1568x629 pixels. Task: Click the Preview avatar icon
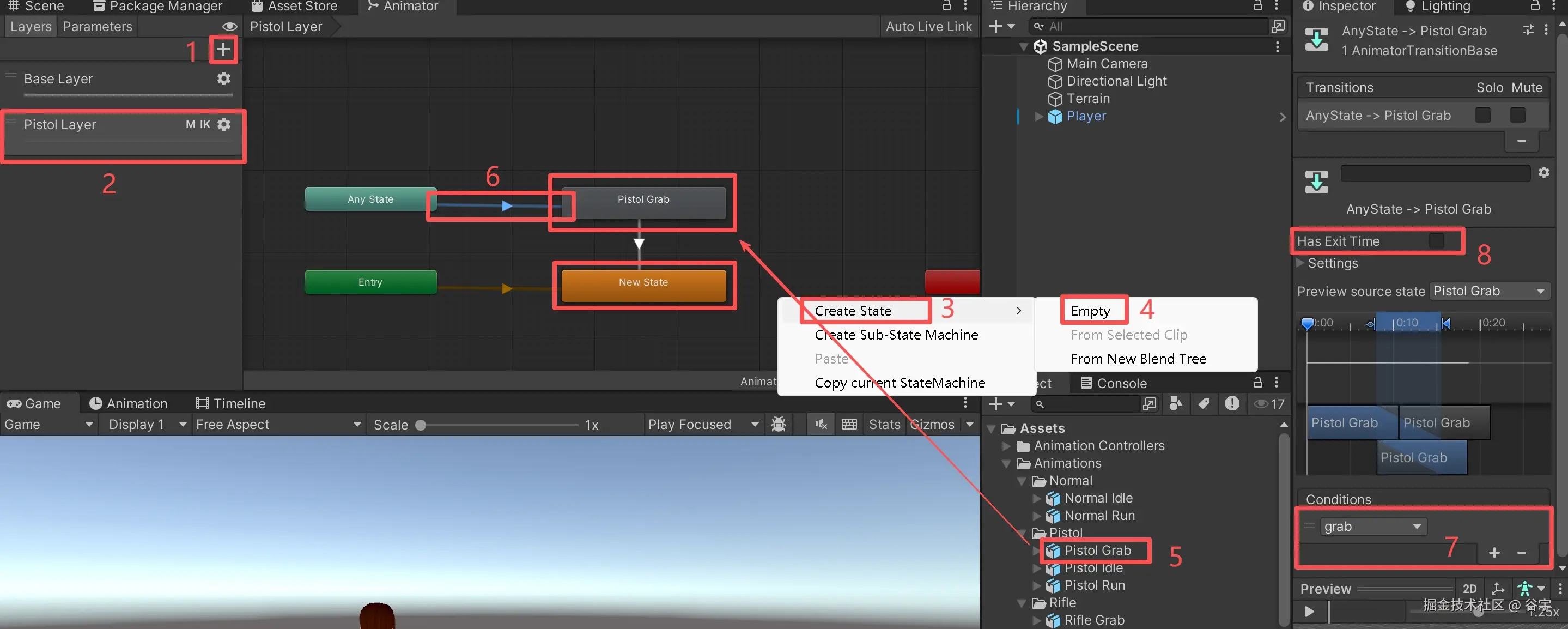(x=1525, y=589)
